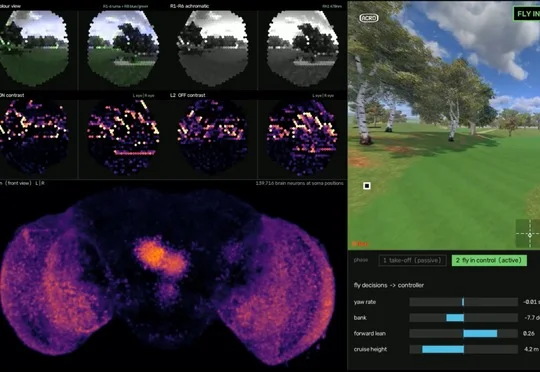The height and width of the screenshot is (372, 540).
Task: Click the green FLY IN badge
Action: coord(527,14)
